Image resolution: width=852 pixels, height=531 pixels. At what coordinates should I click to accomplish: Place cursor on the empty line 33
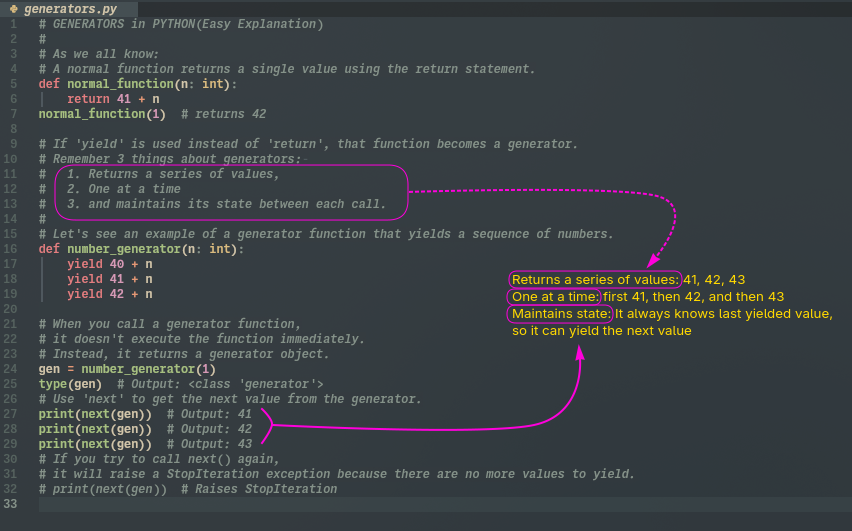tap(300, 504)
